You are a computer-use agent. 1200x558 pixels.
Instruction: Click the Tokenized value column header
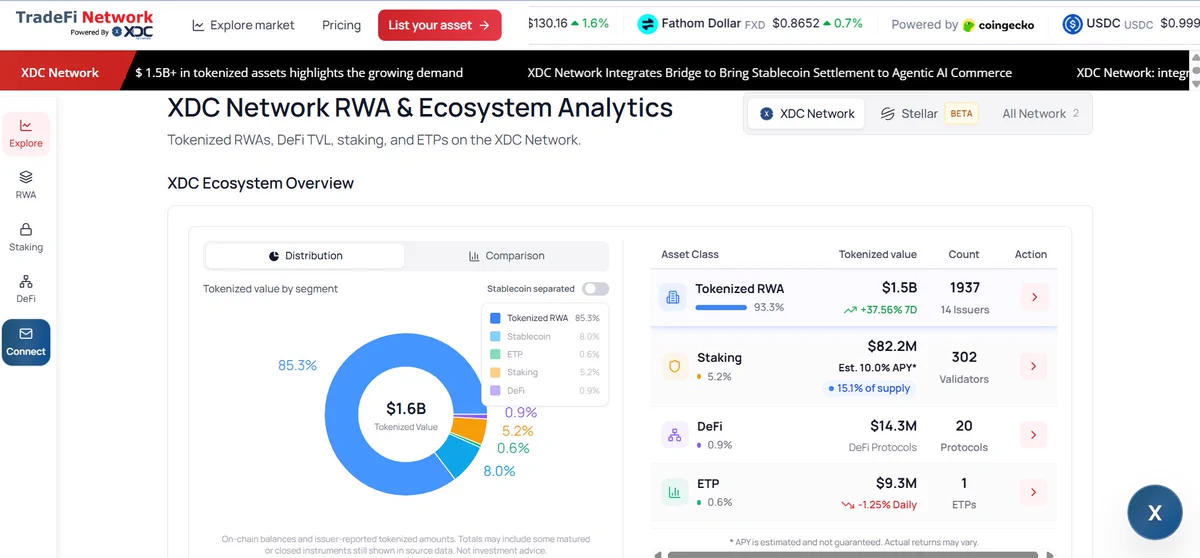(x=877, y=255)
